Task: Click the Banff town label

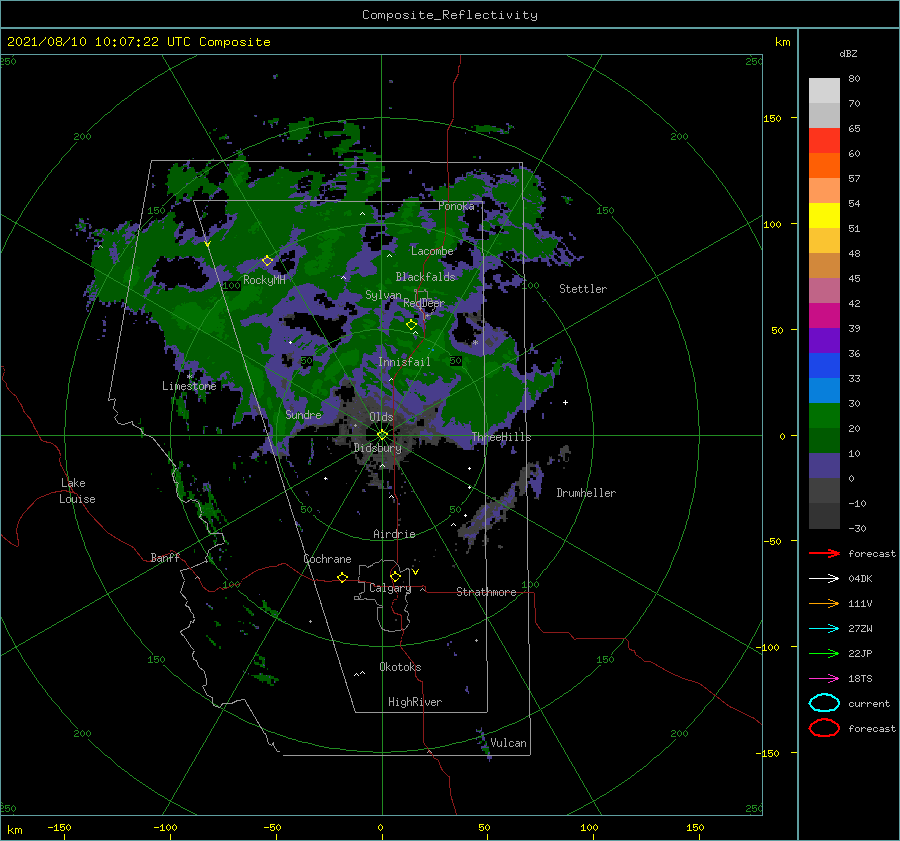Action: pos(165,557)
